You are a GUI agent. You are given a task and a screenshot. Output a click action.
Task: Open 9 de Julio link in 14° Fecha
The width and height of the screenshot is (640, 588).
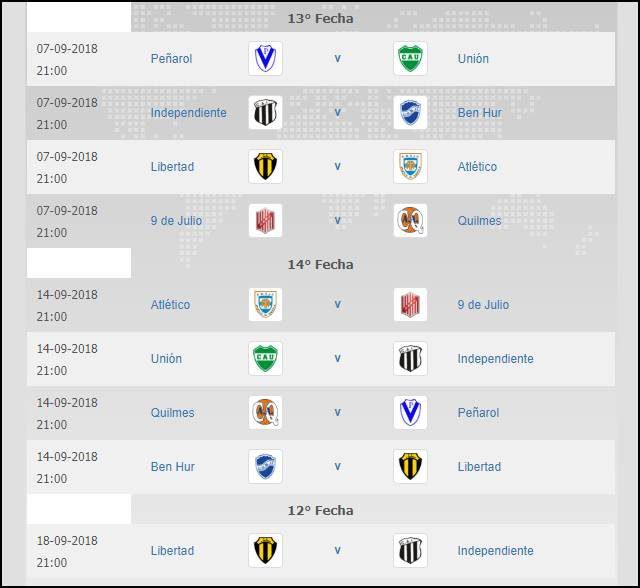[483, 305]
